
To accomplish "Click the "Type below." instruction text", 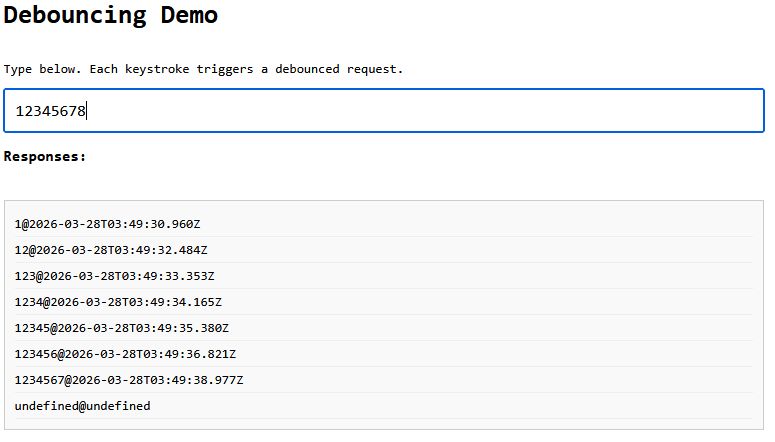I will [x=43, y=69].
